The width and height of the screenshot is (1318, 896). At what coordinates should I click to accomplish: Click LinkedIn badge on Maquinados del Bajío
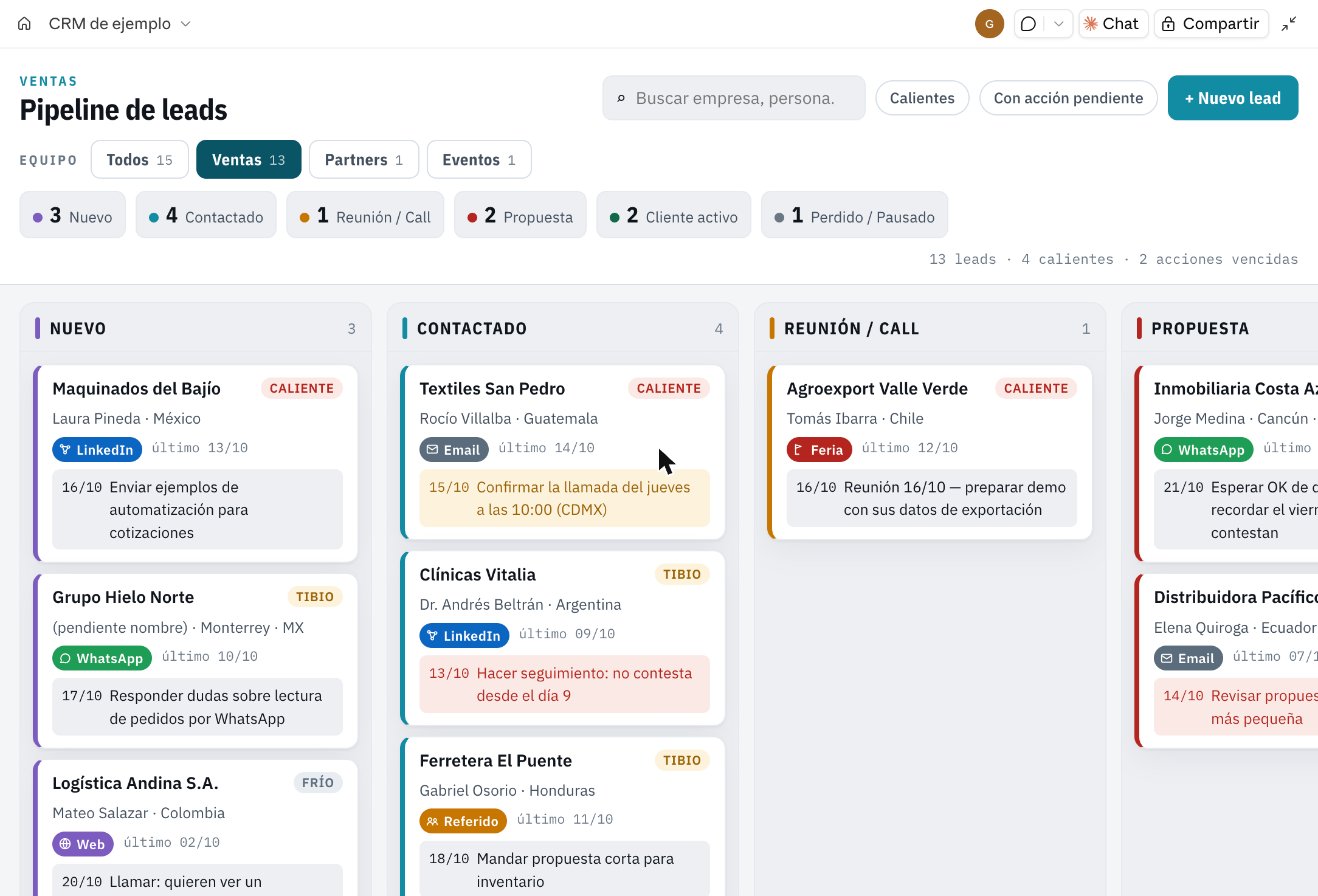click(x=97, y=450)
